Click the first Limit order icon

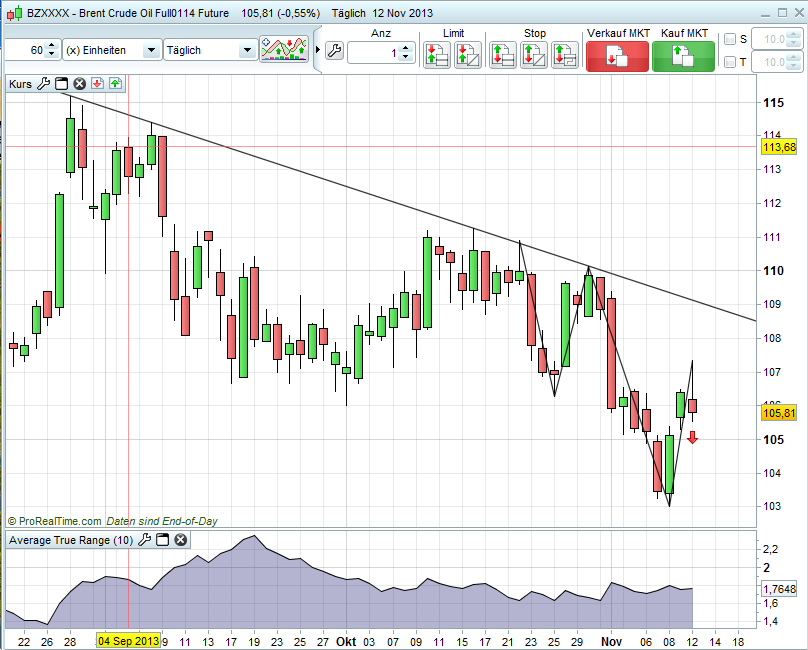coord(436,55)
